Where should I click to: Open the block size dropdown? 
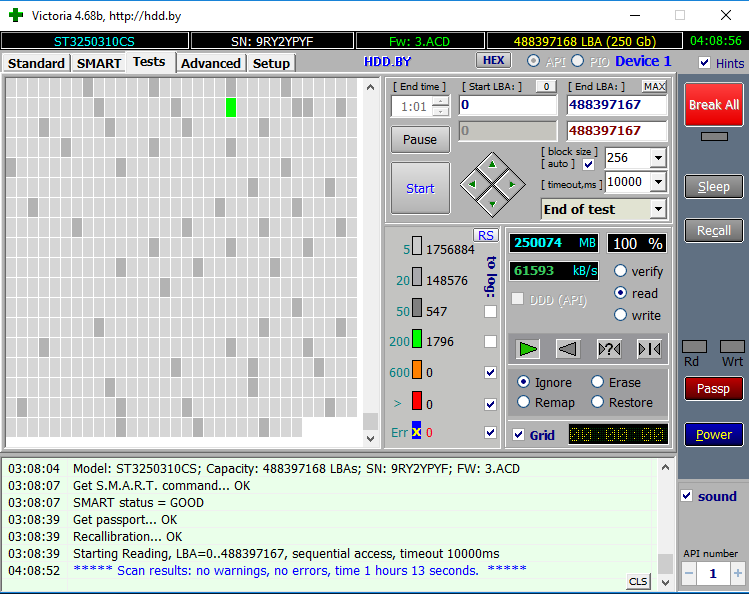tap(658, 158)
